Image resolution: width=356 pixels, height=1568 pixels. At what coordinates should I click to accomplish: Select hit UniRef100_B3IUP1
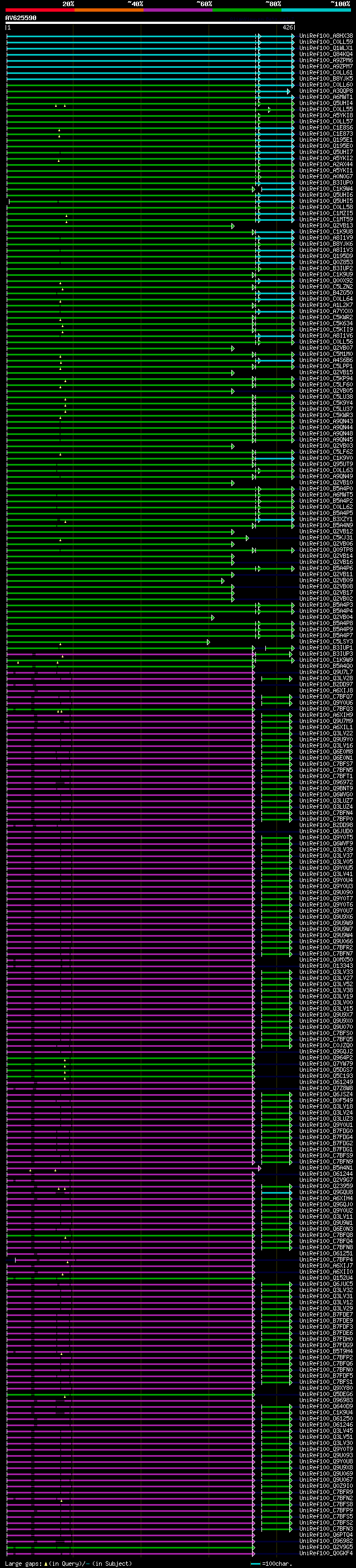326,647
